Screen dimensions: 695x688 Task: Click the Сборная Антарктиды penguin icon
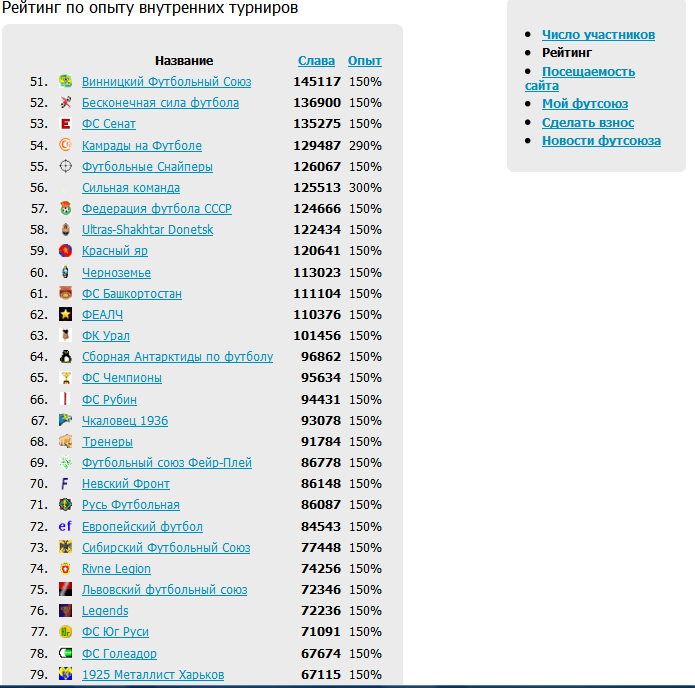click(65, 357)
